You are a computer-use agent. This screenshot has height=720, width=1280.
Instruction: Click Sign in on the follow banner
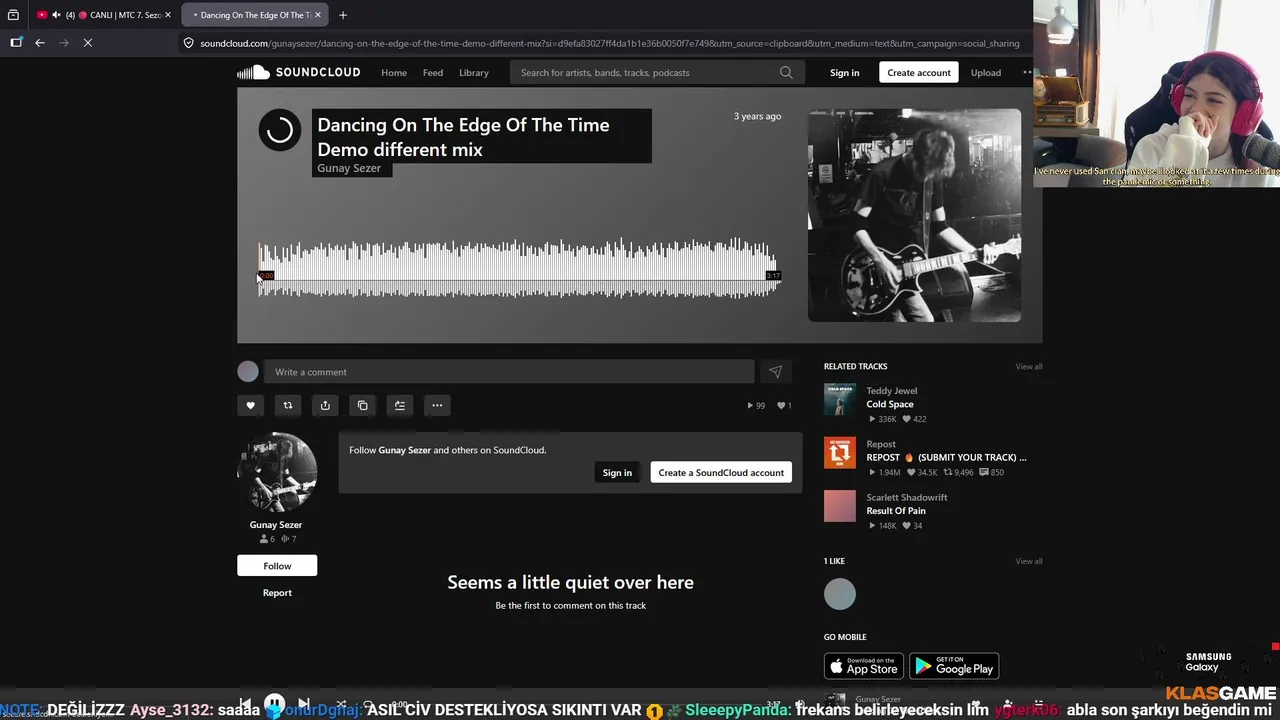click(617, 472)
